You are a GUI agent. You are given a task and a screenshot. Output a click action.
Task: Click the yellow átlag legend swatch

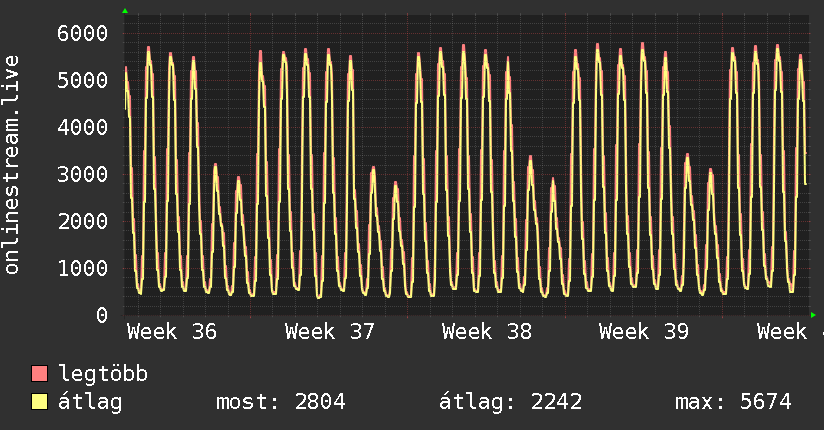[39, 402]
